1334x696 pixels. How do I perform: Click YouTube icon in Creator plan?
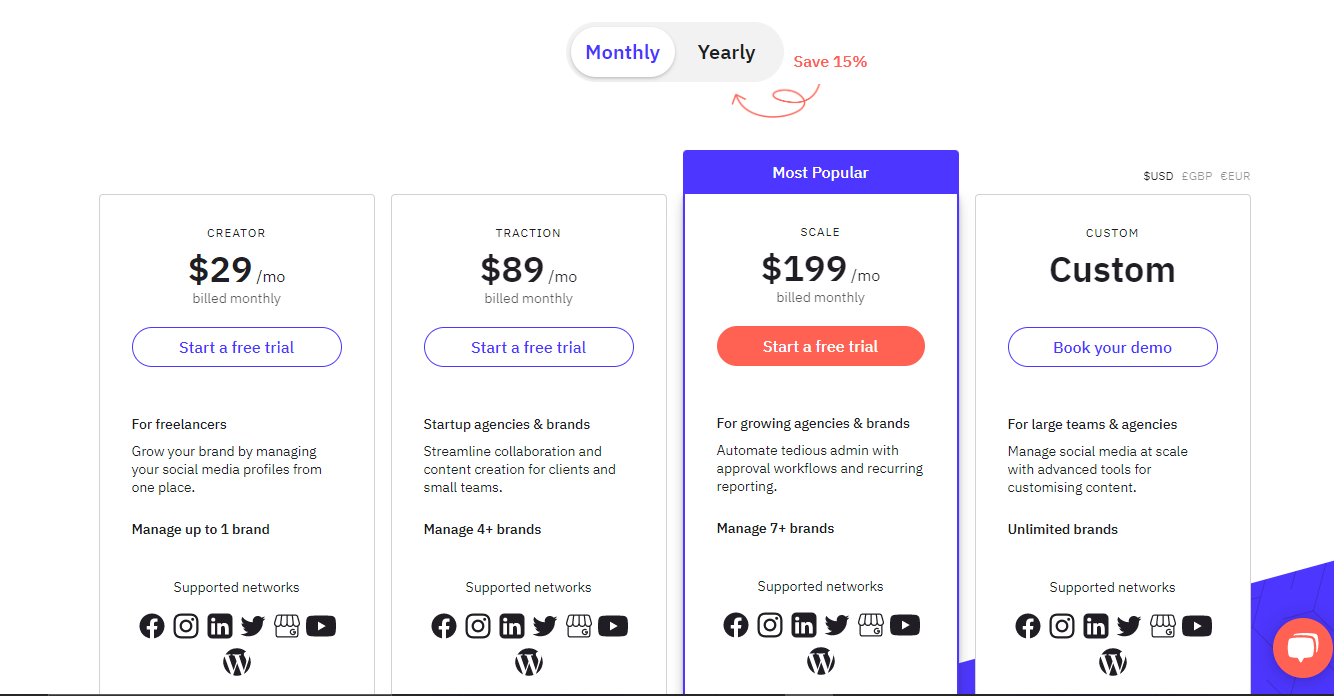pyautogui.click(x=321, y=627)
